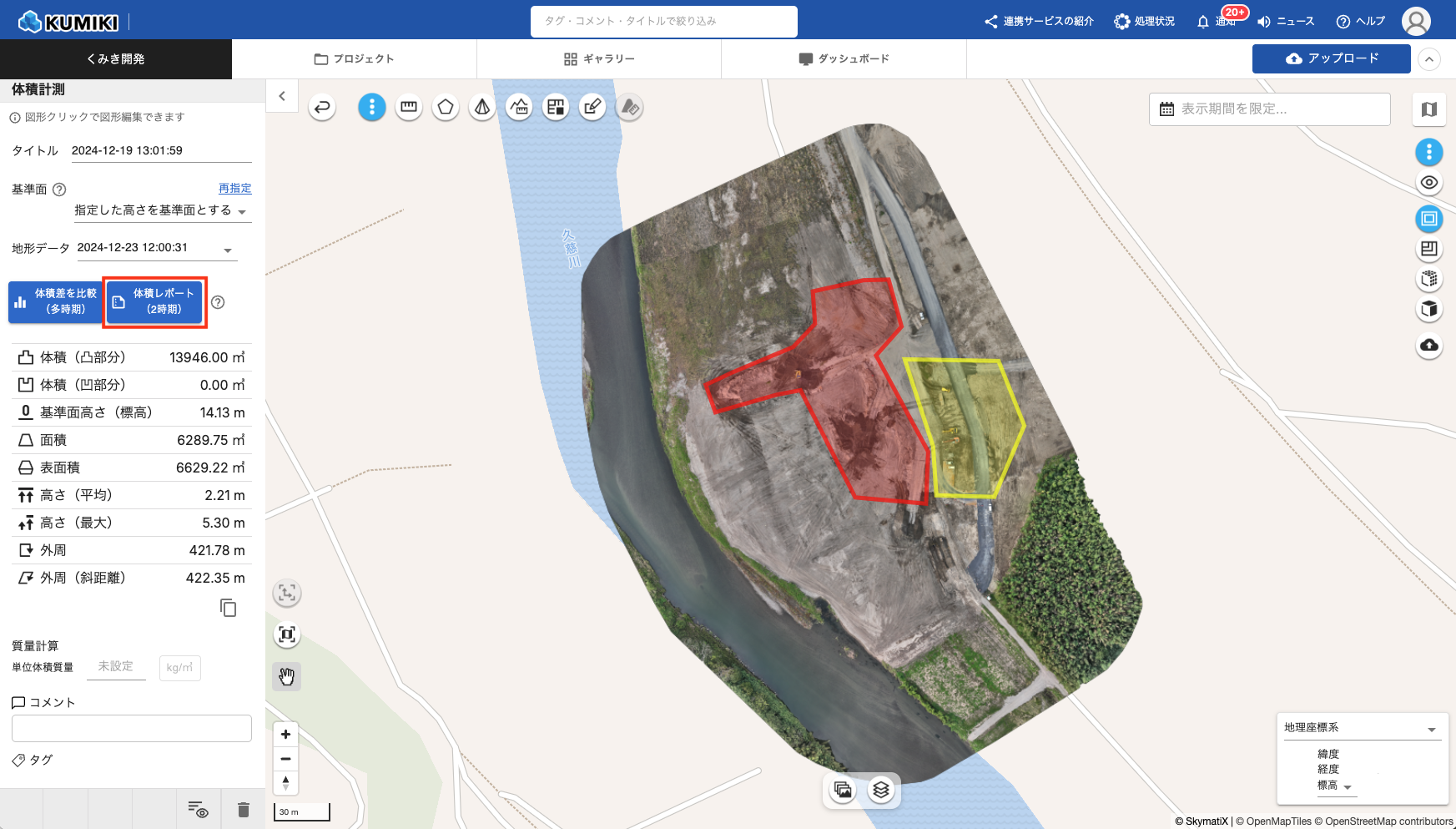Click the pencil annotation edit tool
This screenshot has height=829, width=1456.
pos(592,108)
